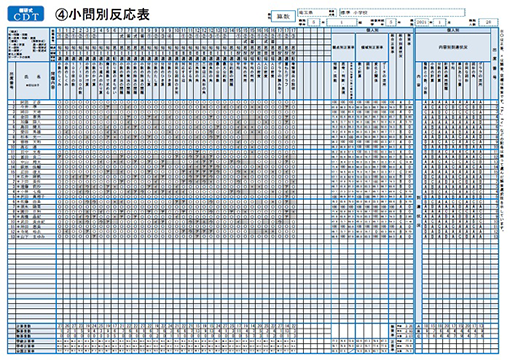This screenshot has width=510, height=360.
Task: Click the first summary row label at bottom
Action: pos(32,326)
